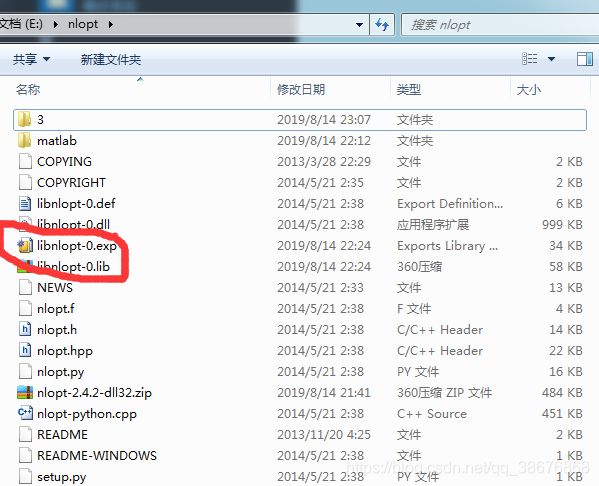599x486 pixels.
Task: Toggle the preview pane icon
Action: pyautogui.click(x=584, y=59)
